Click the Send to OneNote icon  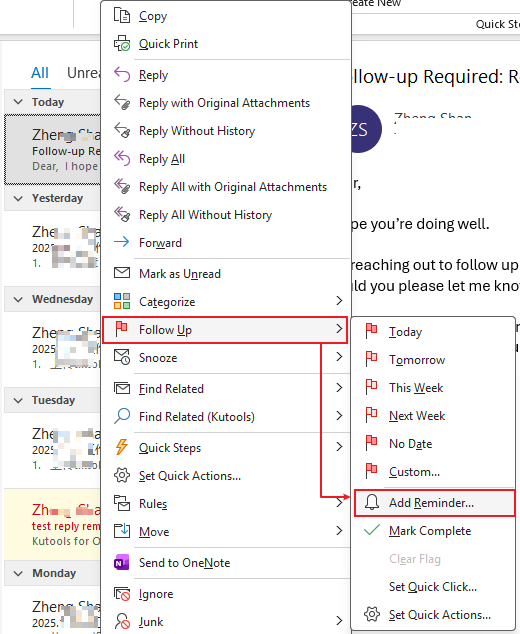[122, 562]
